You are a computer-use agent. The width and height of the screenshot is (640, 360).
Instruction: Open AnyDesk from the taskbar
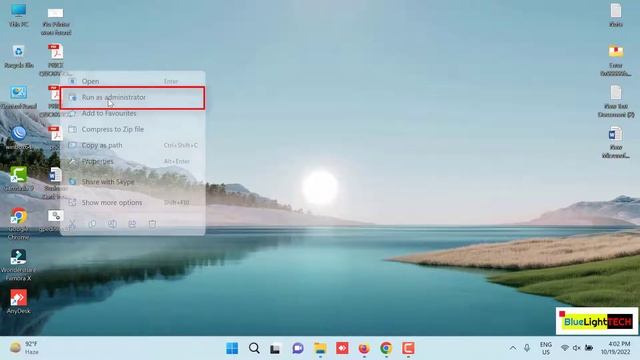(x=342, y=348)
